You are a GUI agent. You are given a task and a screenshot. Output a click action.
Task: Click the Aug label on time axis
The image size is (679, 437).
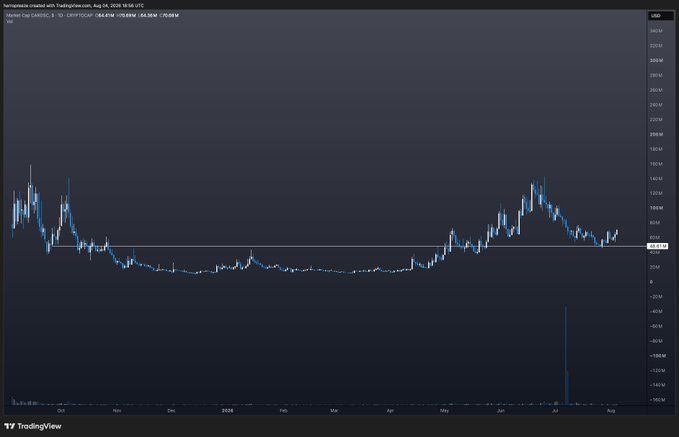[611, 411]
